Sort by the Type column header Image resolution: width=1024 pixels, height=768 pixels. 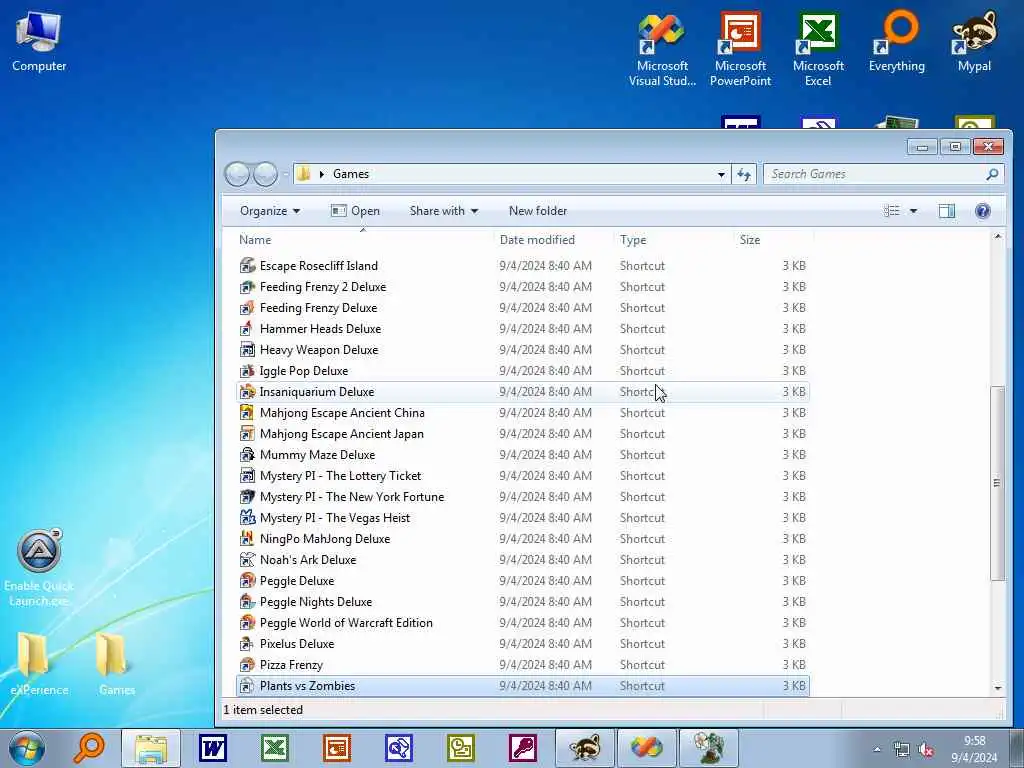[673, 240]
